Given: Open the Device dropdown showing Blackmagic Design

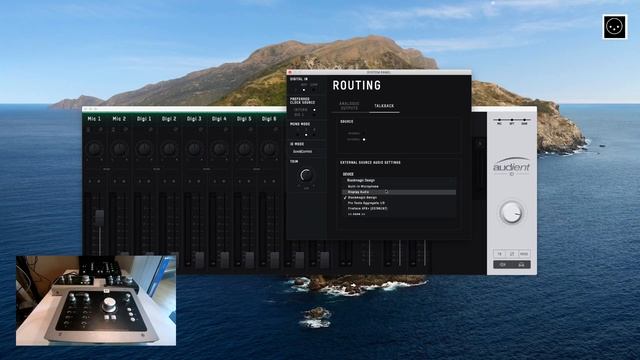Looking at the screenshot, I should pyautogui.click(x=399, y=180).
